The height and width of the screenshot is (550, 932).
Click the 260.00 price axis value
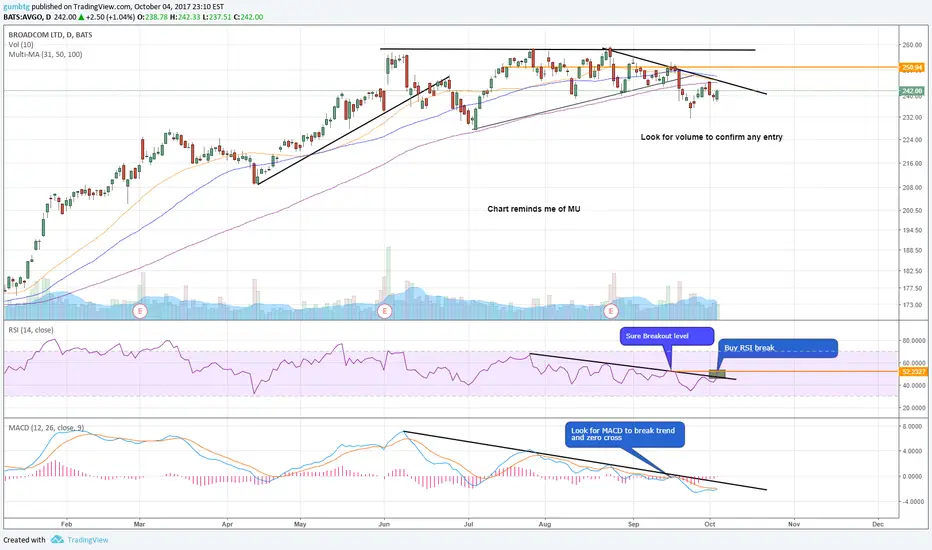[x=912, y=45]
